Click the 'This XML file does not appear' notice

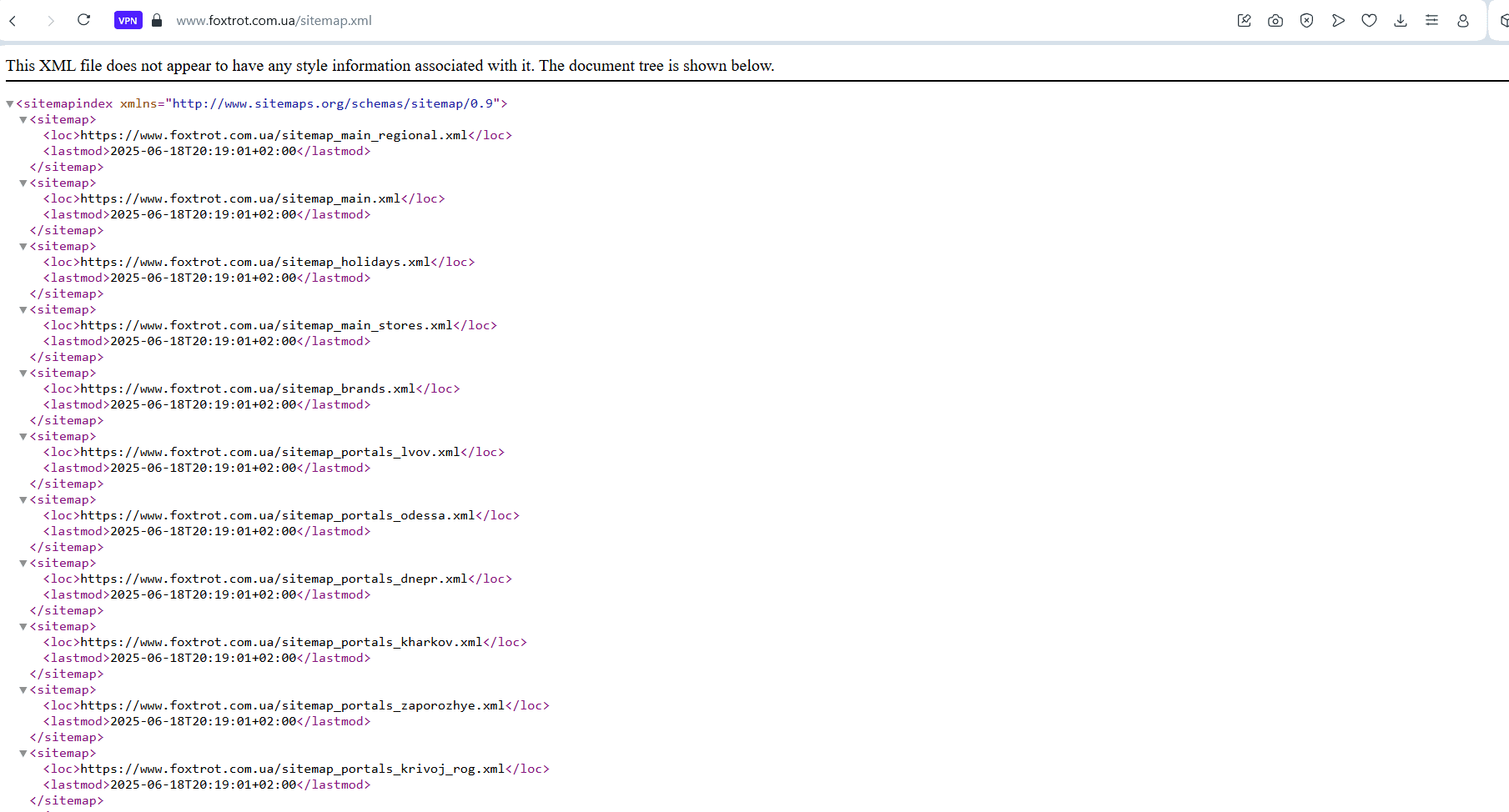[x=390, y=66]
